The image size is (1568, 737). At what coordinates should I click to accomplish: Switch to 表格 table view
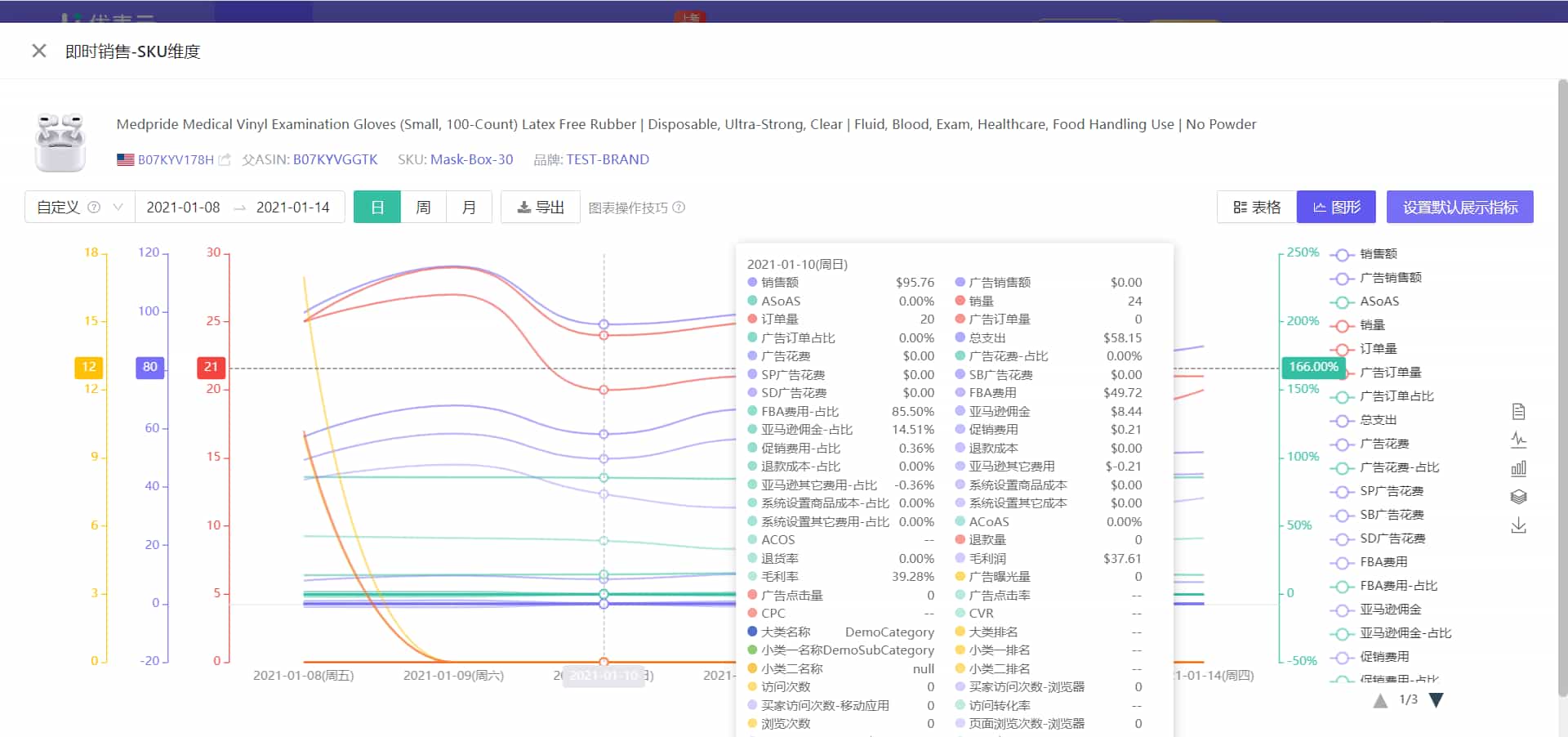pos(1257,208)
